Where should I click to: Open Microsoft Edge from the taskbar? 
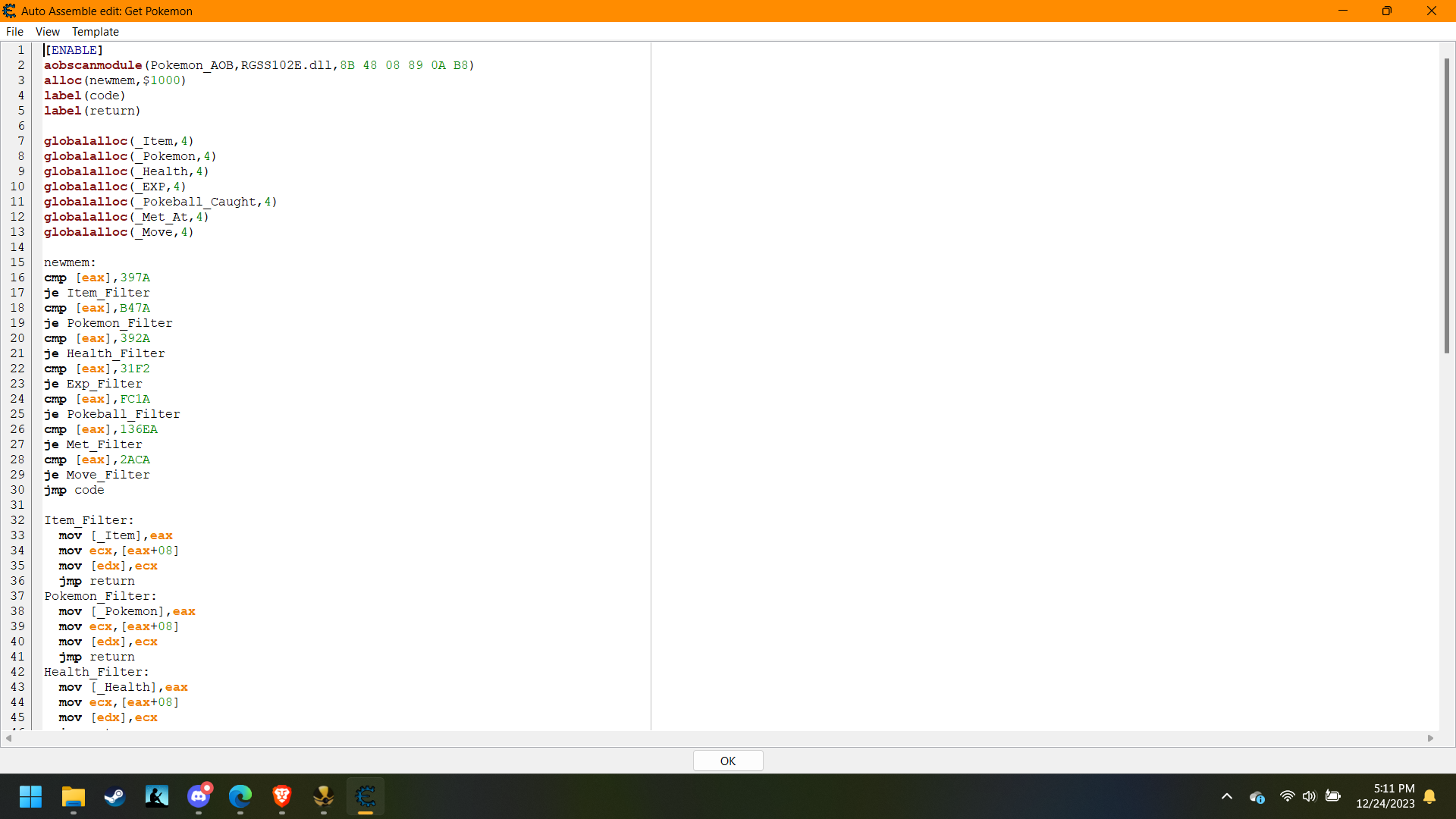240,797
